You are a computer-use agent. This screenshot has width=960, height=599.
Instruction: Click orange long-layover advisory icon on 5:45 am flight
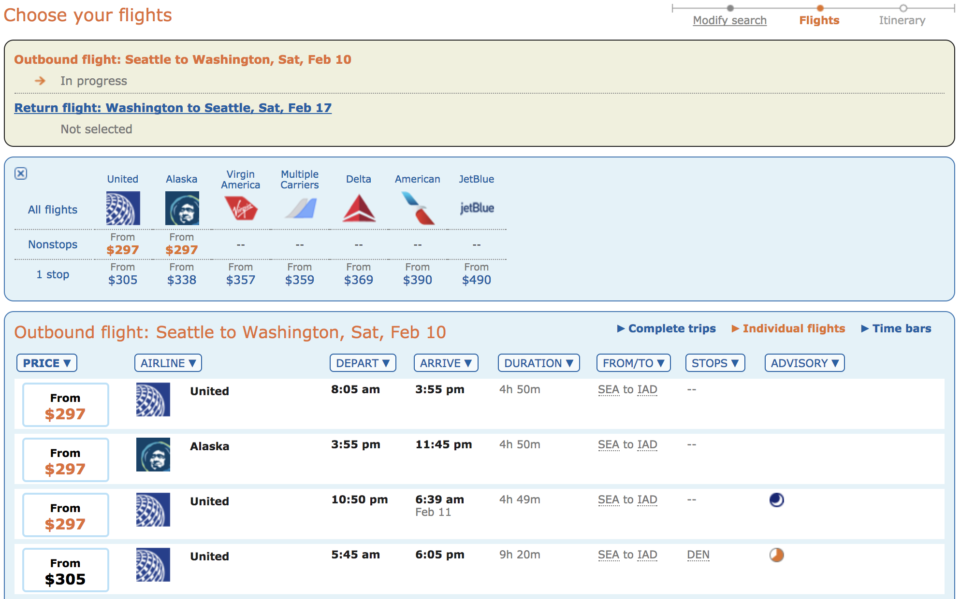(776, 555)
